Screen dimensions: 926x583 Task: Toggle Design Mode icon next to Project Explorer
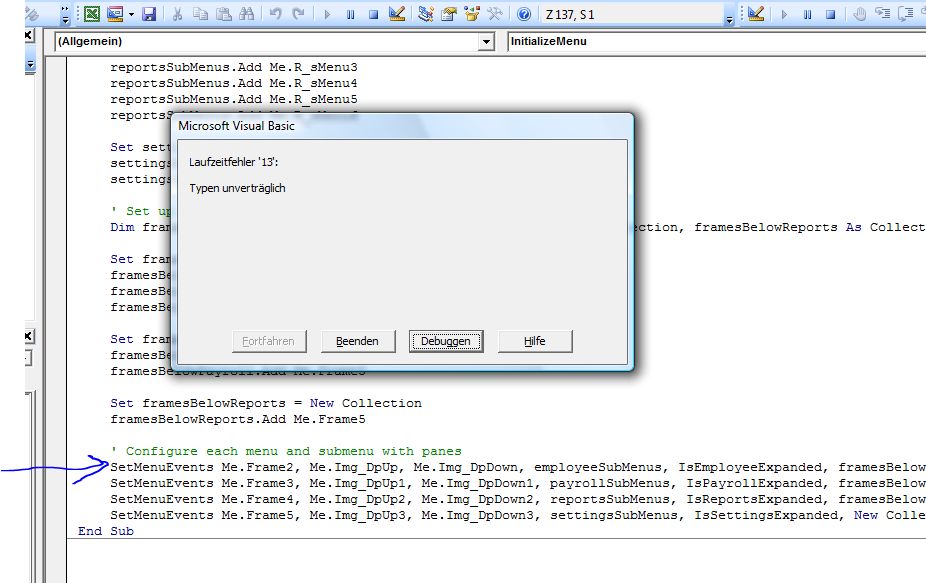coord(397,14)
